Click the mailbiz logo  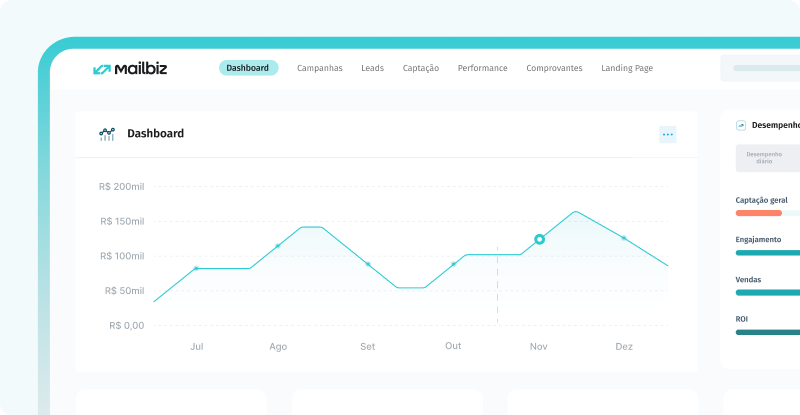tap(130, 68)
